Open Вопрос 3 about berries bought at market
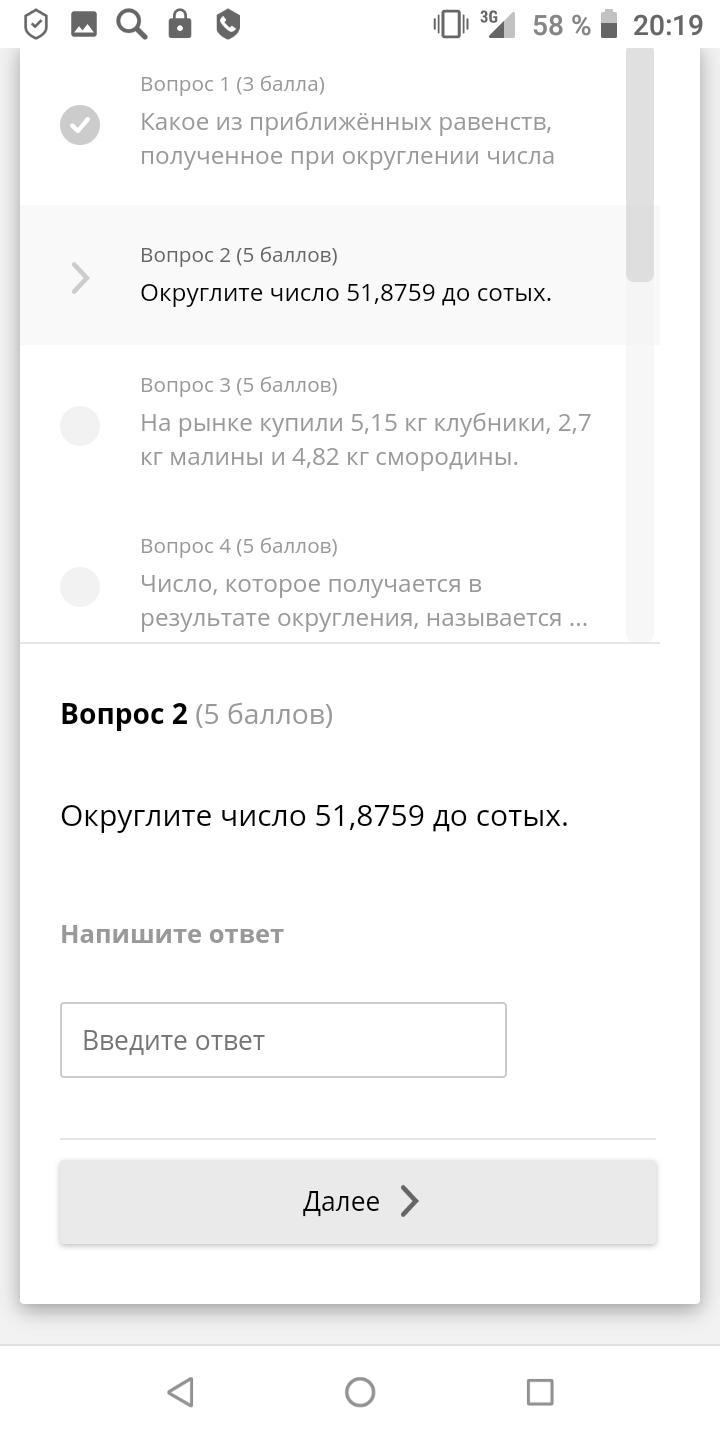This screenshot has height=1440, width=720. pyautogui.click(x=365, y=440)
